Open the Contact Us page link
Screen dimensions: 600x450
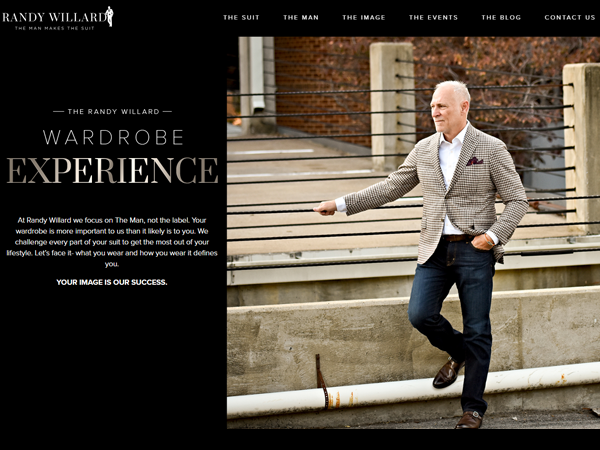click(570, 17)
